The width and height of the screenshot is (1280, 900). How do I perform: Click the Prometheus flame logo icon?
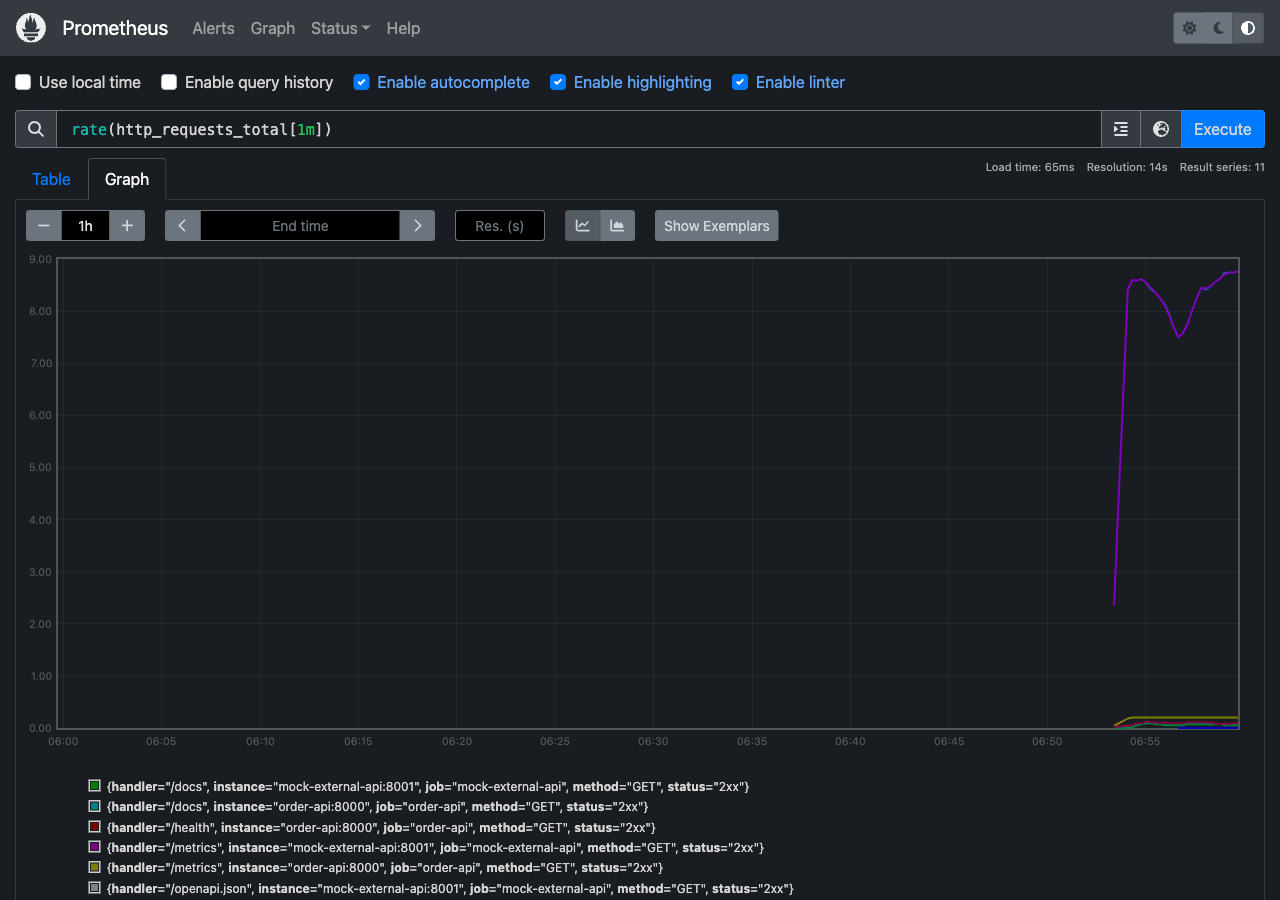click(x=31, y=28)
